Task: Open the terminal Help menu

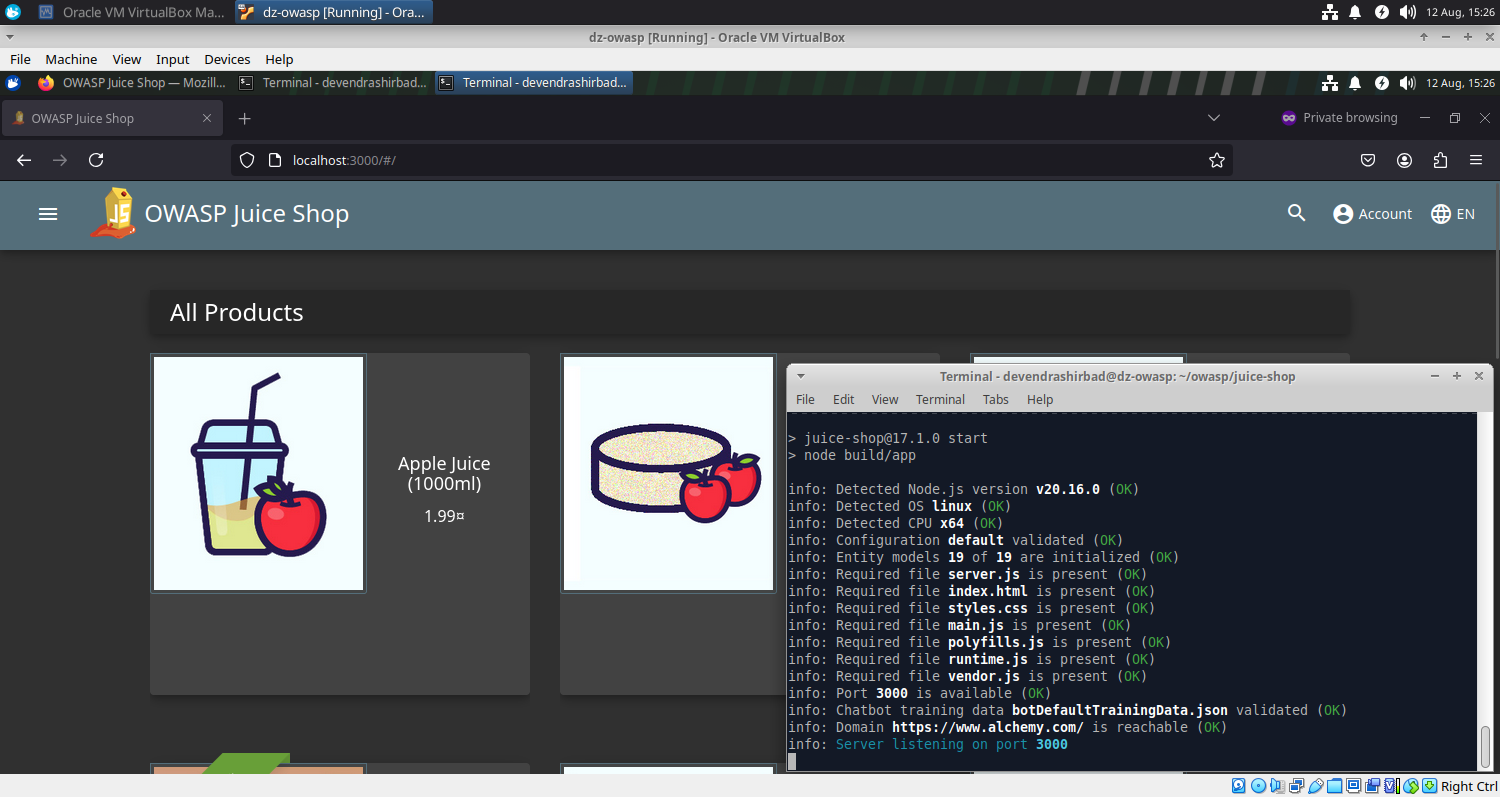Action: click(1040, 399)
